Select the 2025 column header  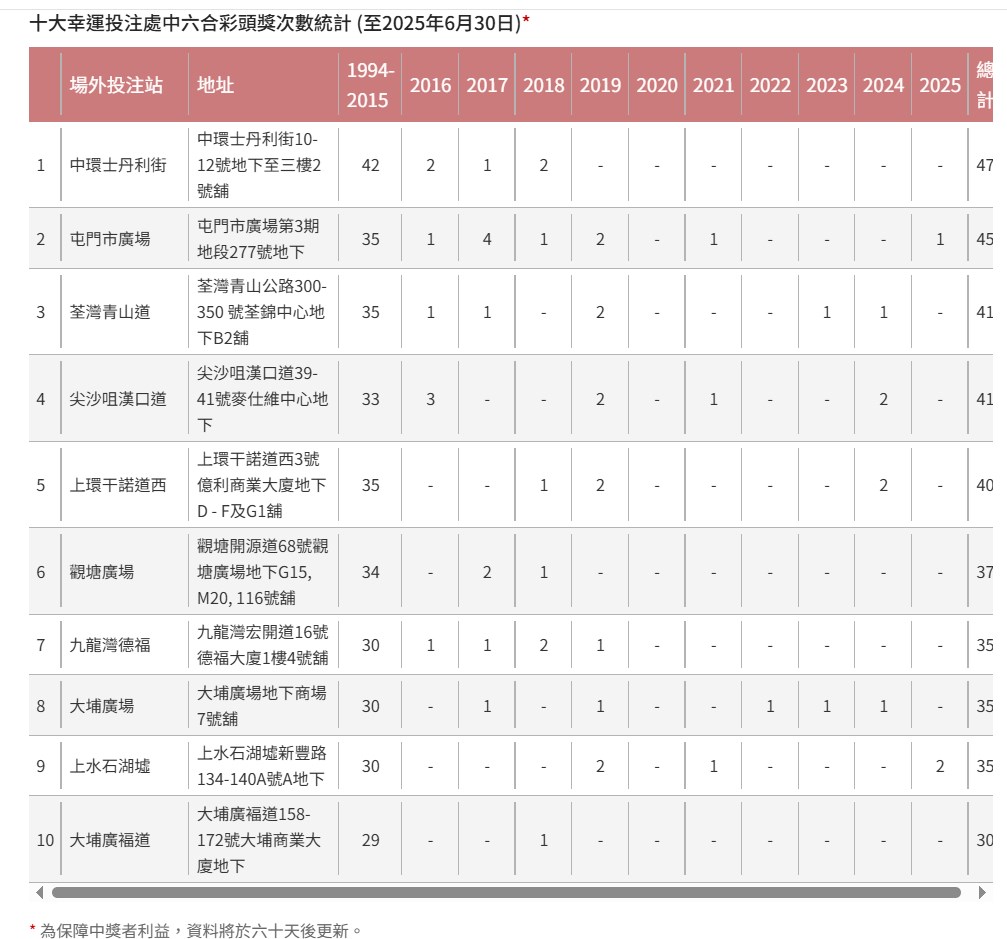point(940,85)
